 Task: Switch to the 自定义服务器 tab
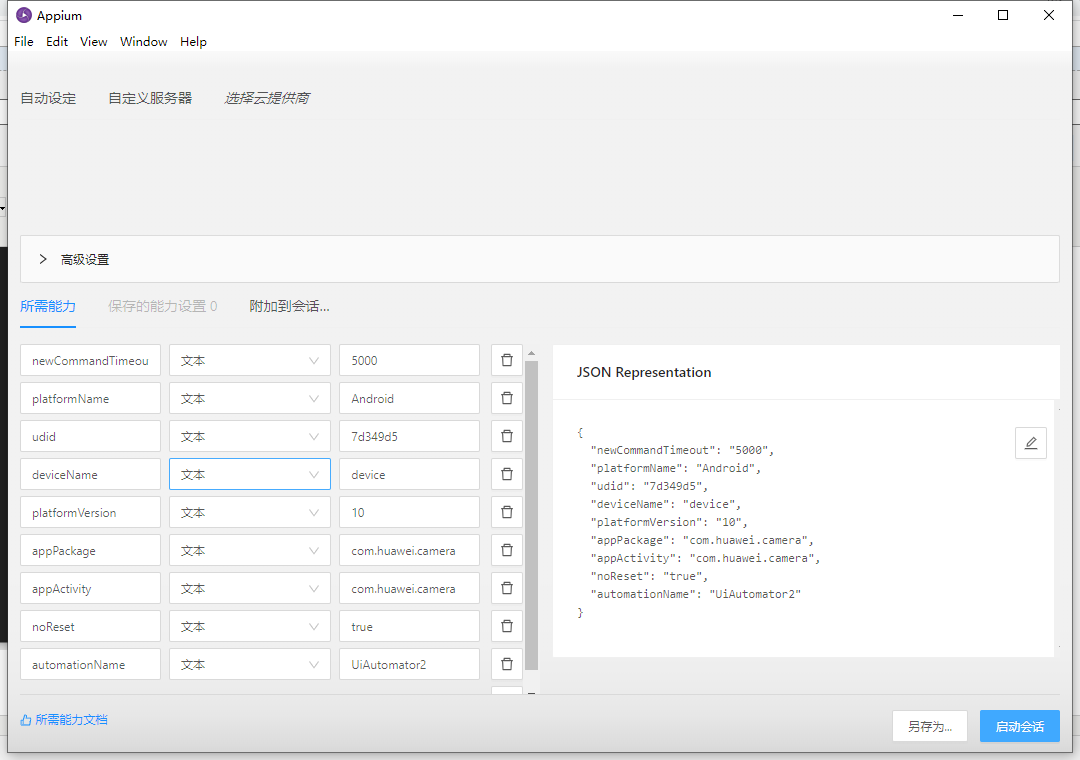tap(149, 98)
